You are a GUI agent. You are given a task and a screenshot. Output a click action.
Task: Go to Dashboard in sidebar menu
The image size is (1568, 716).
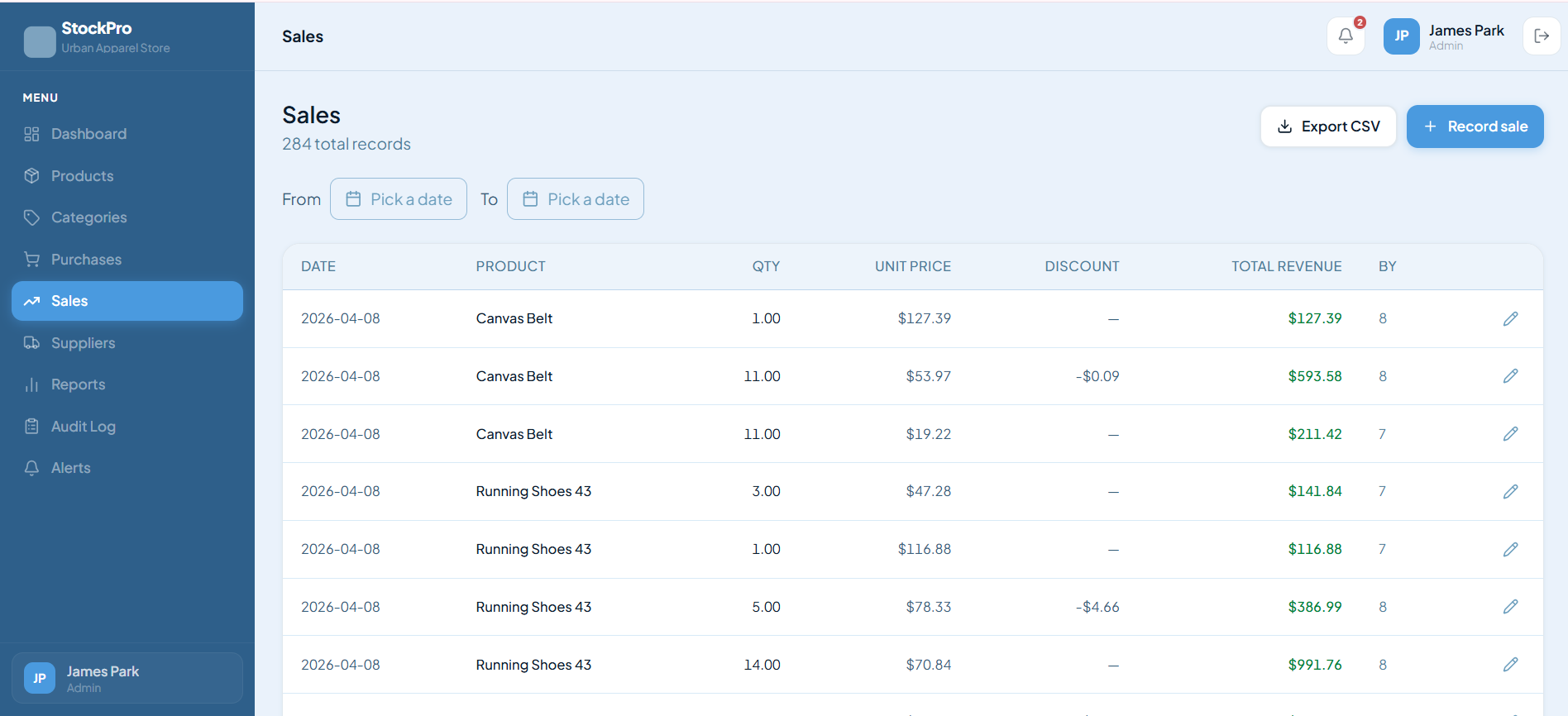tap(88, 134)
